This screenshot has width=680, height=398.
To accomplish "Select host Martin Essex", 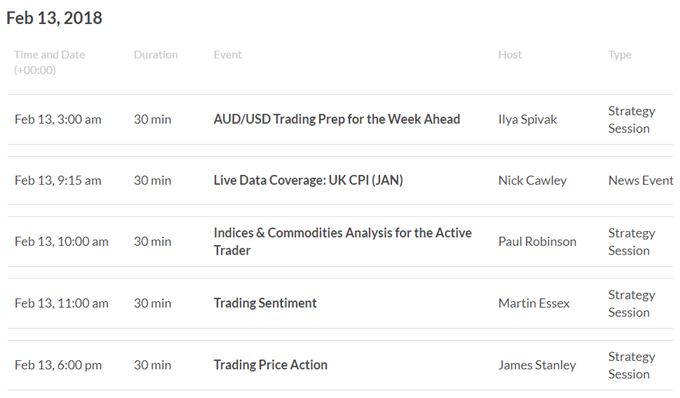I will (x=534, y=303).
